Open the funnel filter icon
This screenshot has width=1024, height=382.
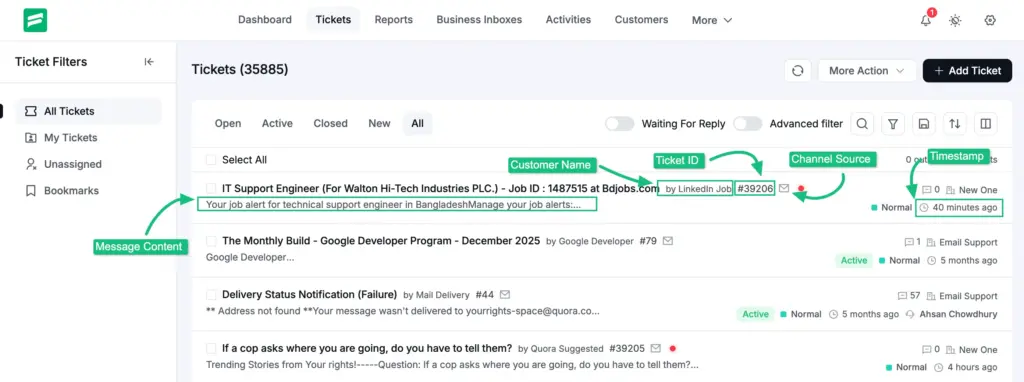[x=893, y=123]
